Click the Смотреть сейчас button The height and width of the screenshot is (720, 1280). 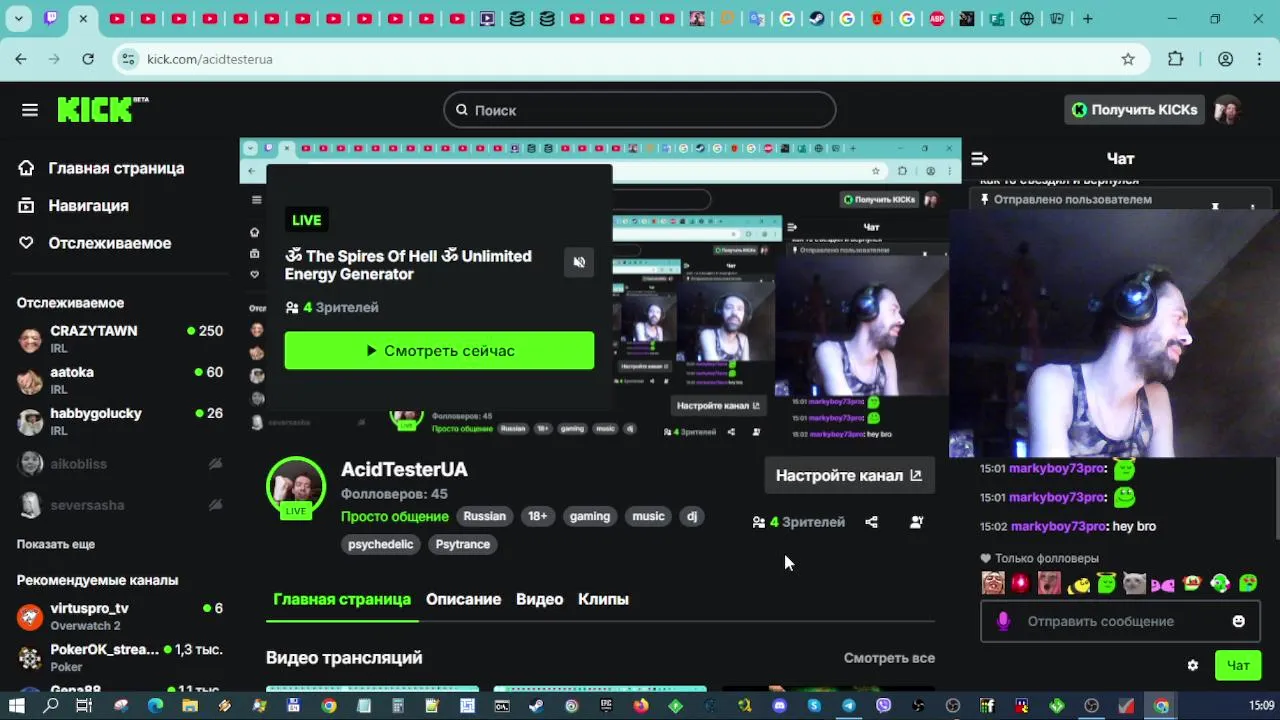(439, 351)
